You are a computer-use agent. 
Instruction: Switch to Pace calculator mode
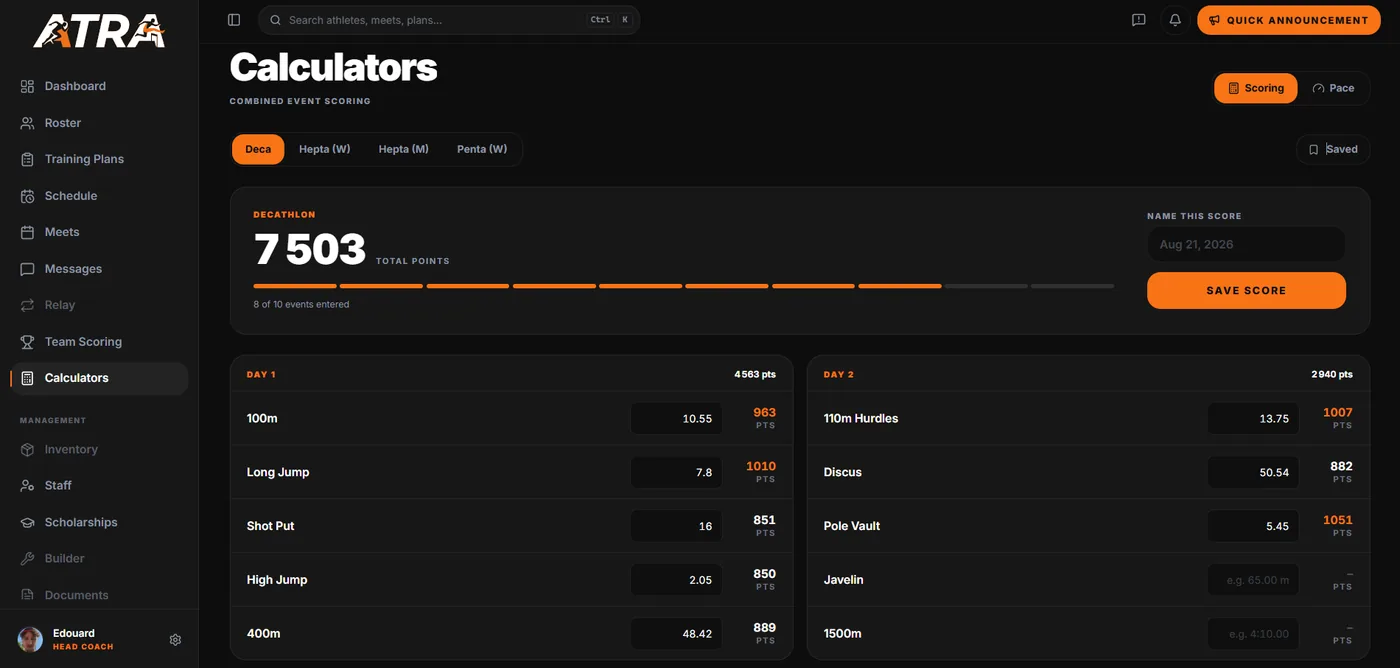[x=1333, y=88]
